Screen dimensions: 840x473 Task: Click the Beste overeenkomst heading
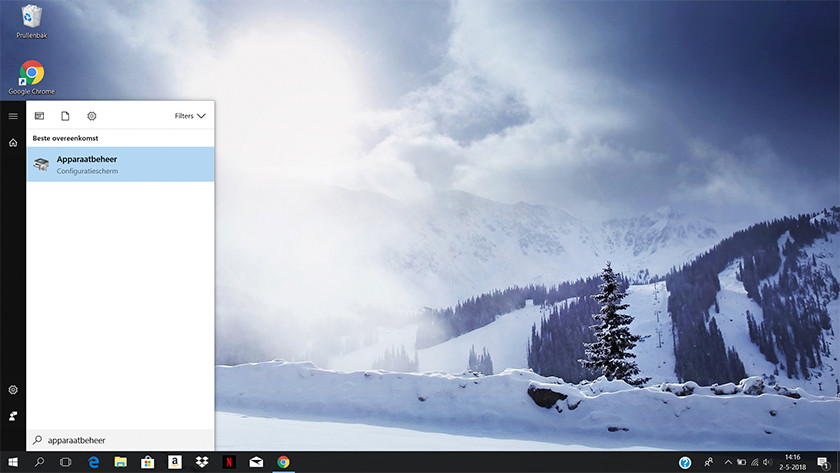point(65,138)
